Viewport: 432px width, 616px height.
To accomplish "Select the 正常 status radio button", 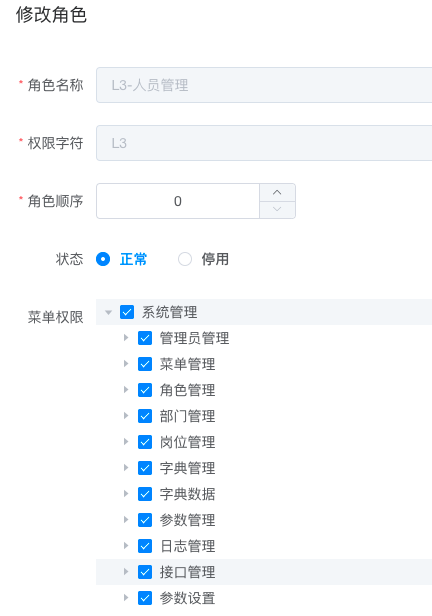I will pos(103,259).
